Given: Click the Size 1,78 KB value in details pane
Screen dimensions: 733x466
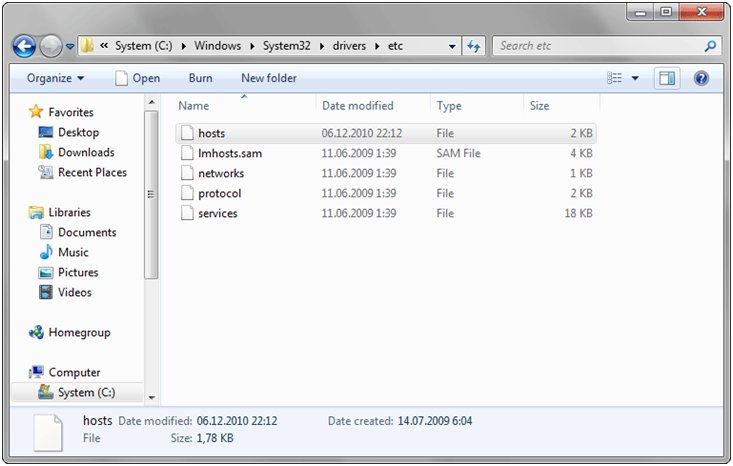Looking at the screenshot, I should [x=215, y=438].
